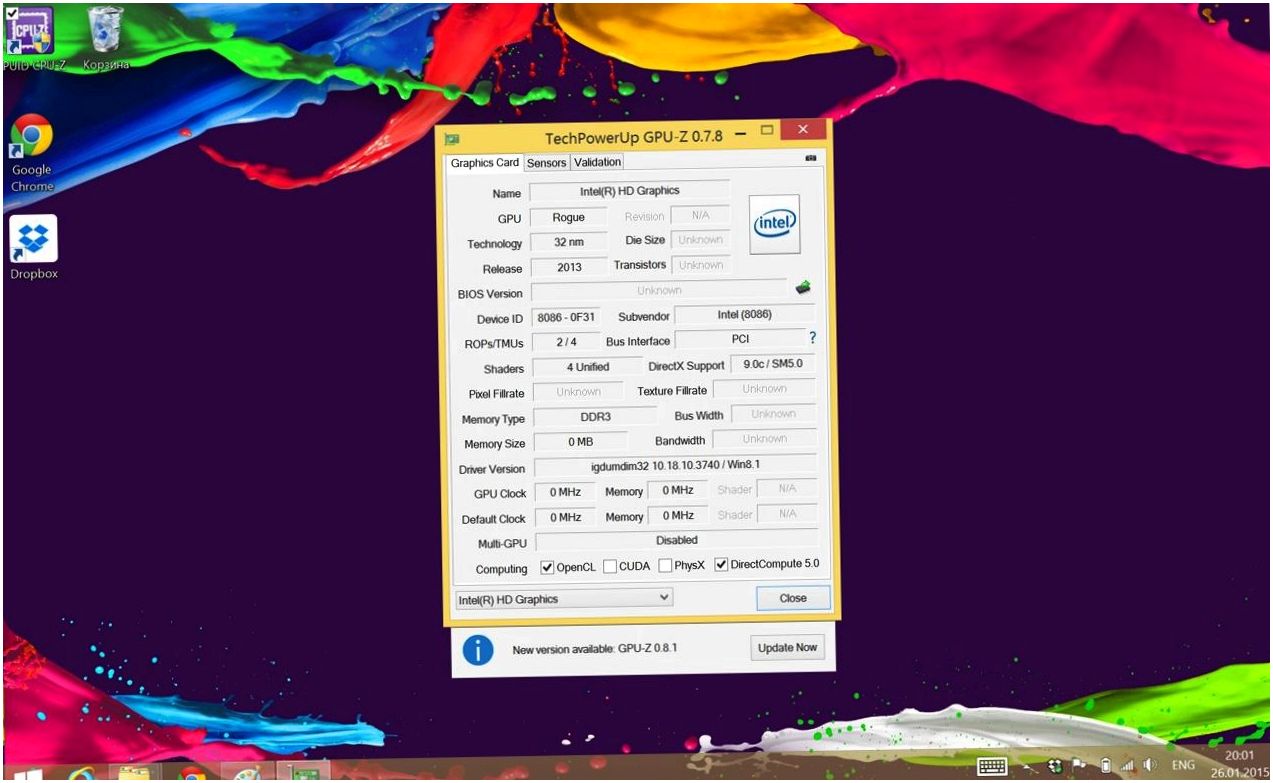Click the Release field showing 2013

click(x=569, y=267)
